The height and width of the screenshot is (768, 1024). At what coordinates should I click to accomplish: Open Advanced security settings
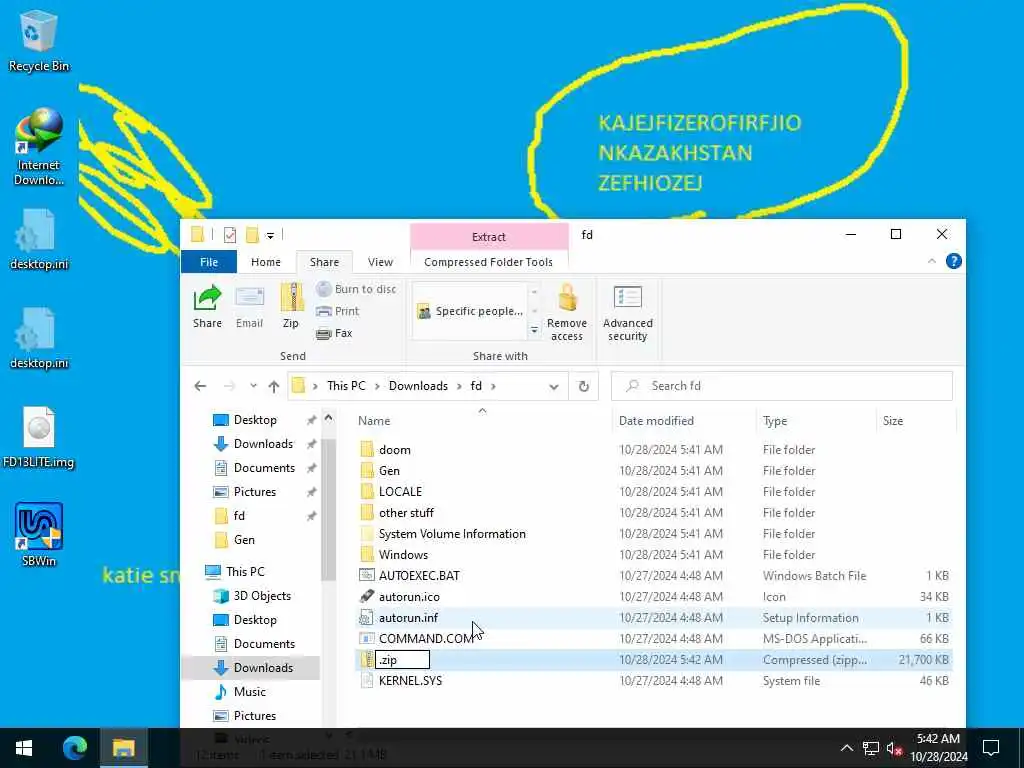[x=628, y=313]
